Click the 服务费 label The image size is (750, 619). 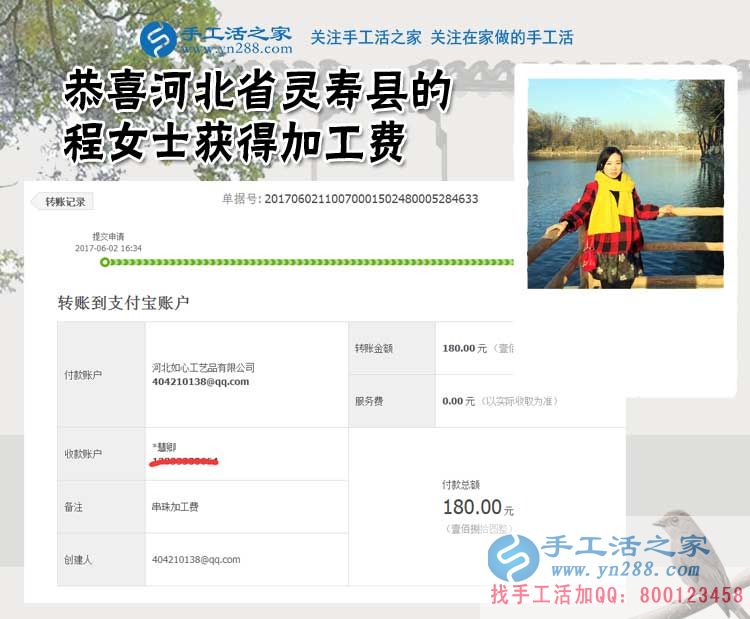369,401
